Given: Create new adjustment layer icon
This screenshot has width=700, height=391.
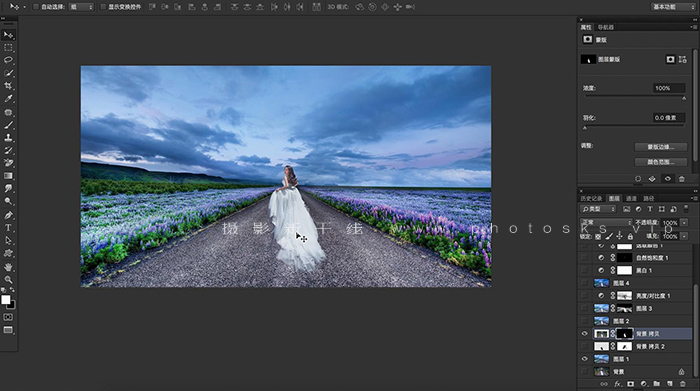Looking at the screenshot, I should pos(643,384).
